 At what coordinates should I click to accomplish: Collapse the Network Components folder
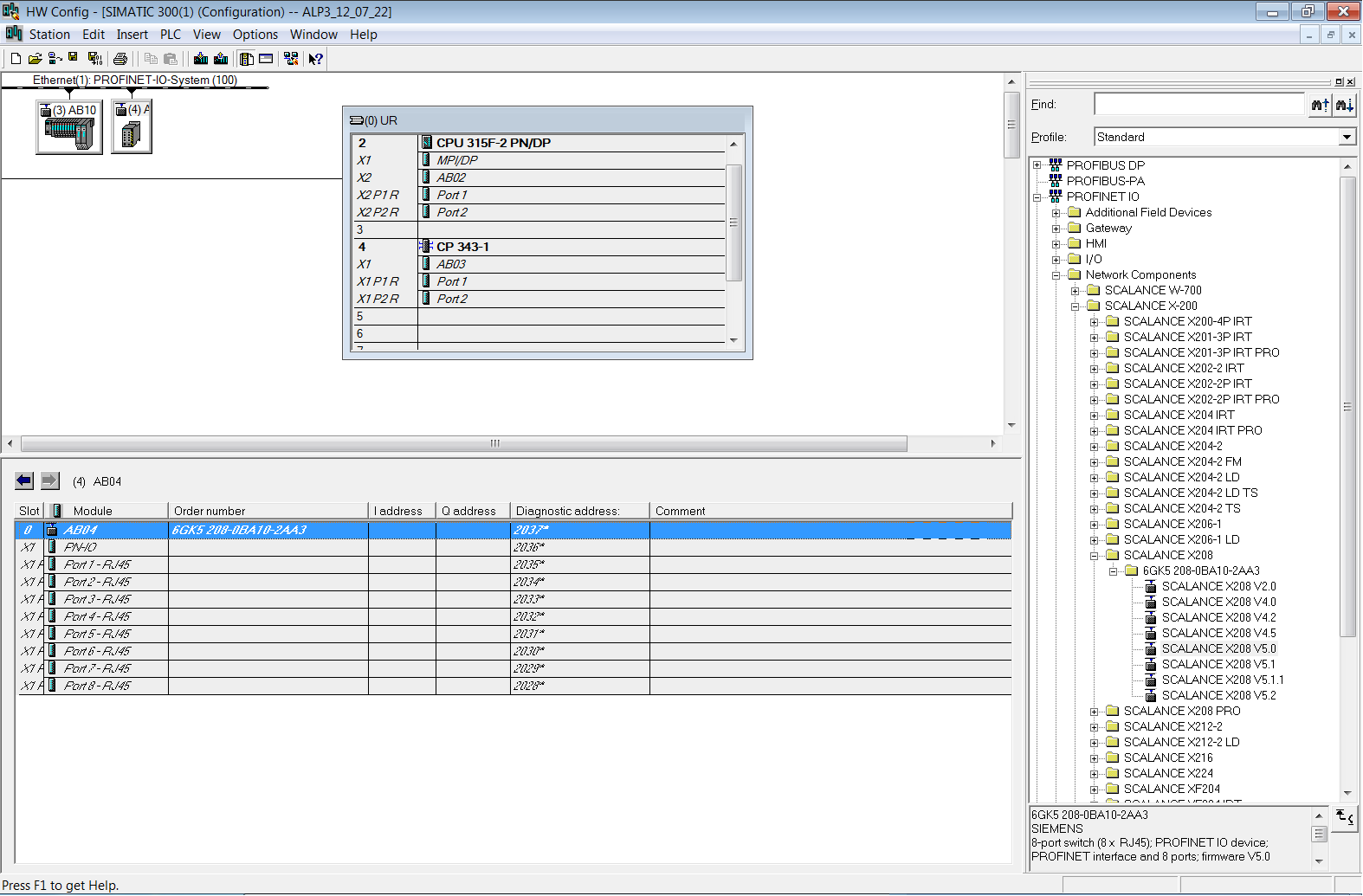pos(1056,275)
